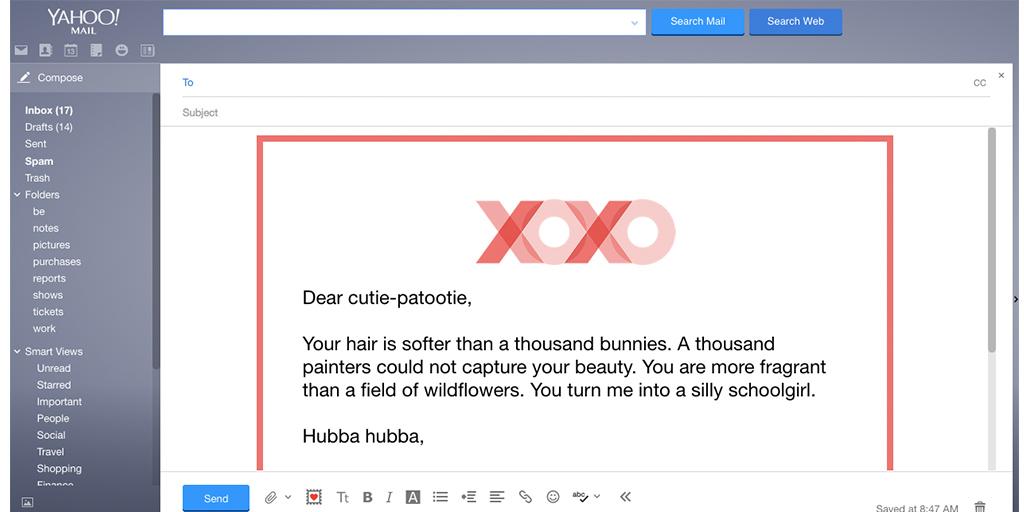The image size is (1024, 512).
Task: Show People smart view
Action: pyautogui.click(x=53, y=419)
